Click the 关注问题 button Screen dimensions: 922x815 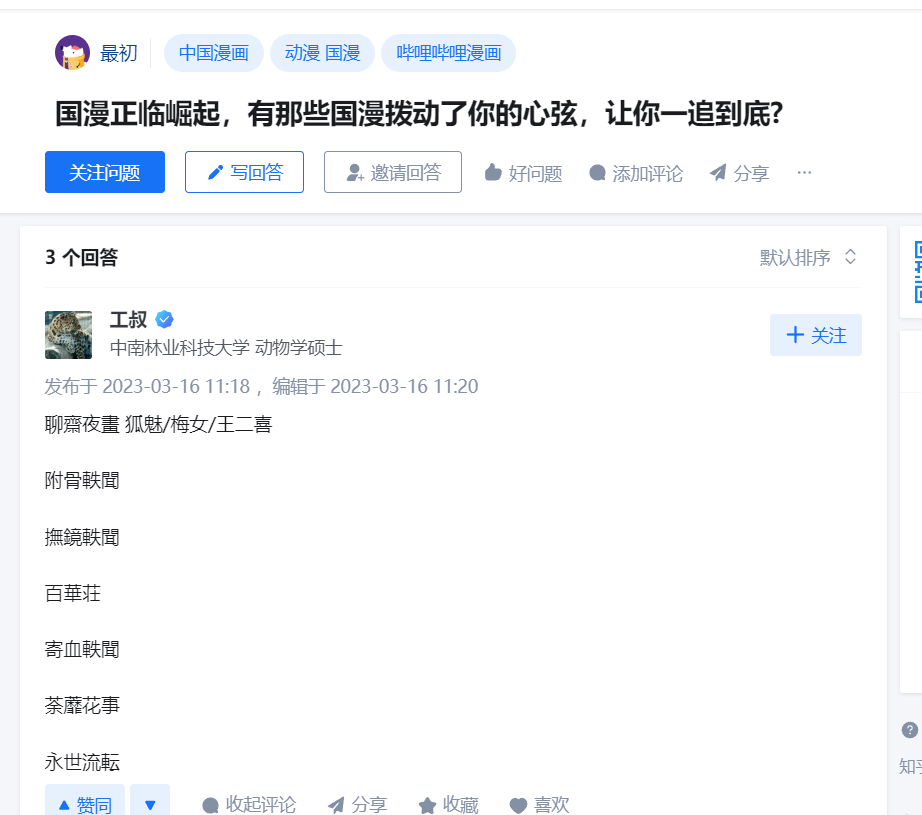pos(105,172)
